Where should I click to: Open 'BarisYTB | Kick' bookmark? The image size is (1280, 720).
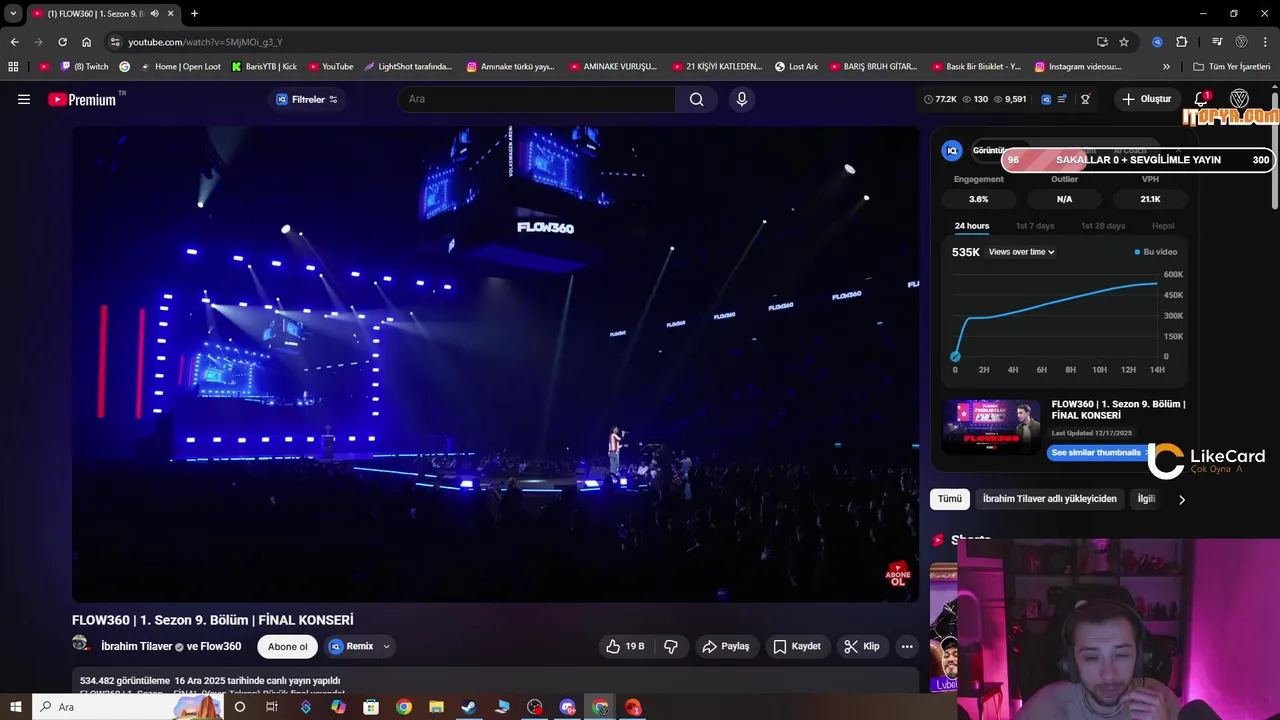264,67
